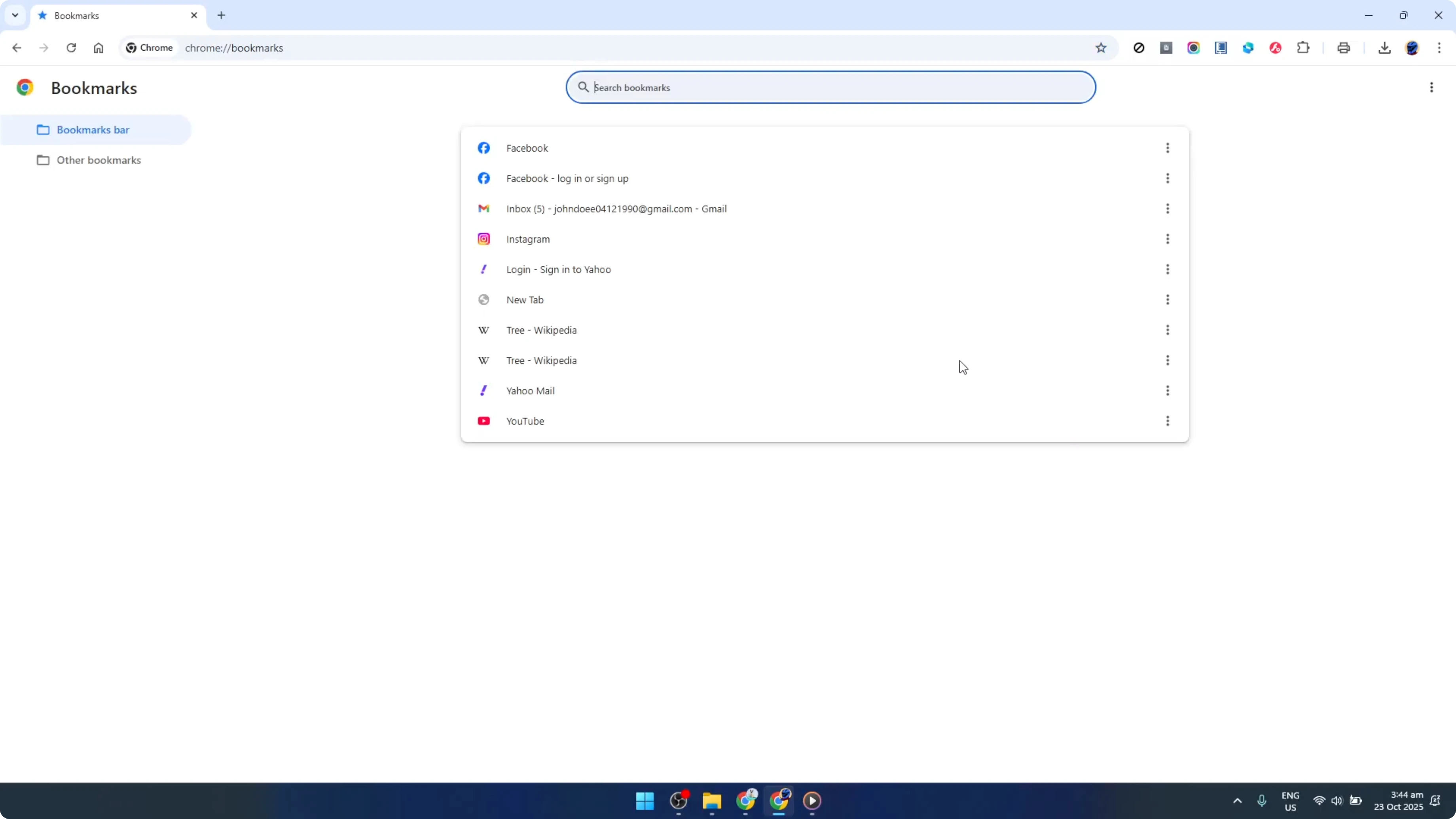Click the Instagram favicon icon

484,239
